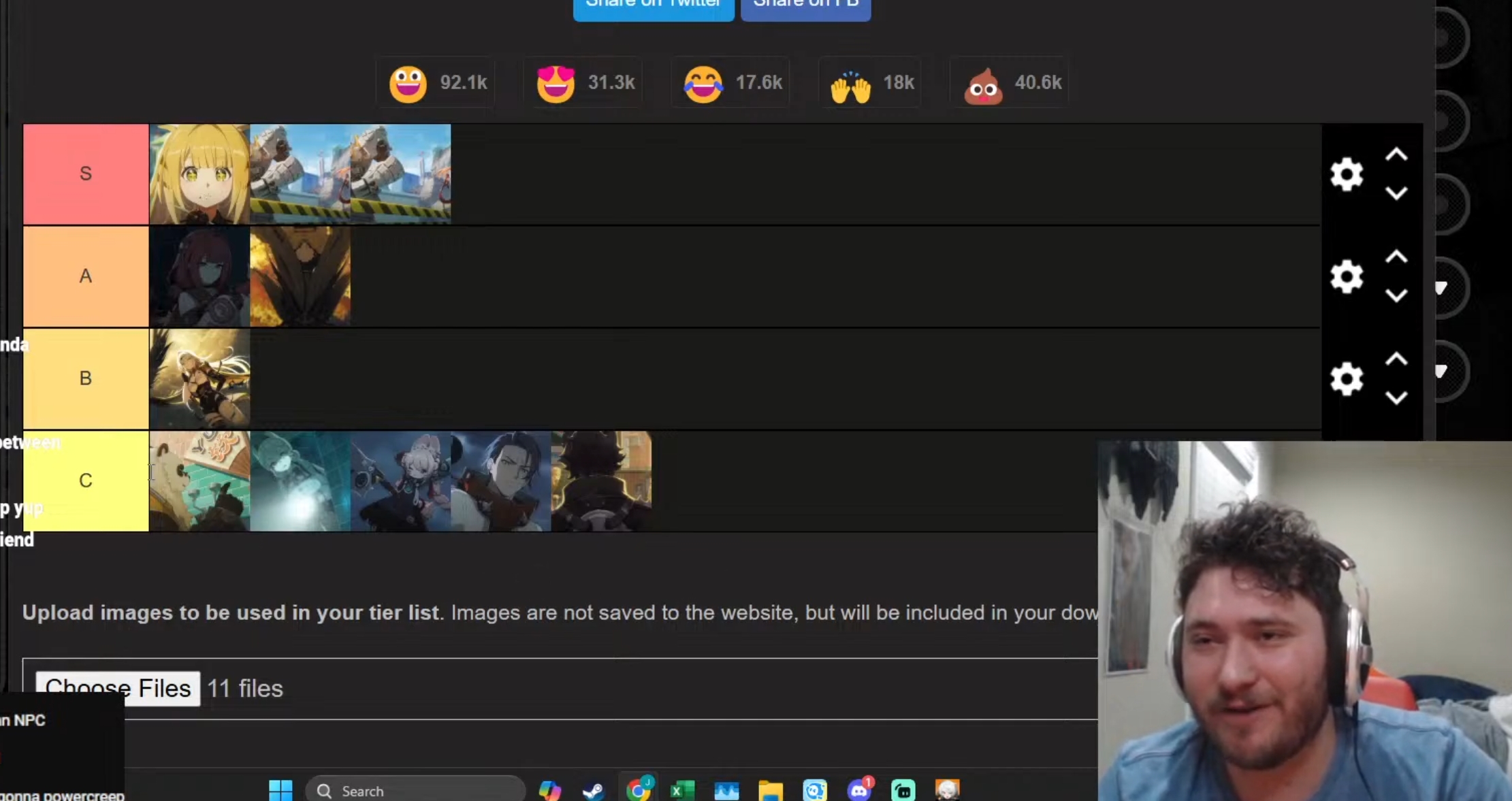This screenshot has width=1512, height=801.
Task: React with the heart-eyes emoji, 31.3k
Action: coord(583,83)
